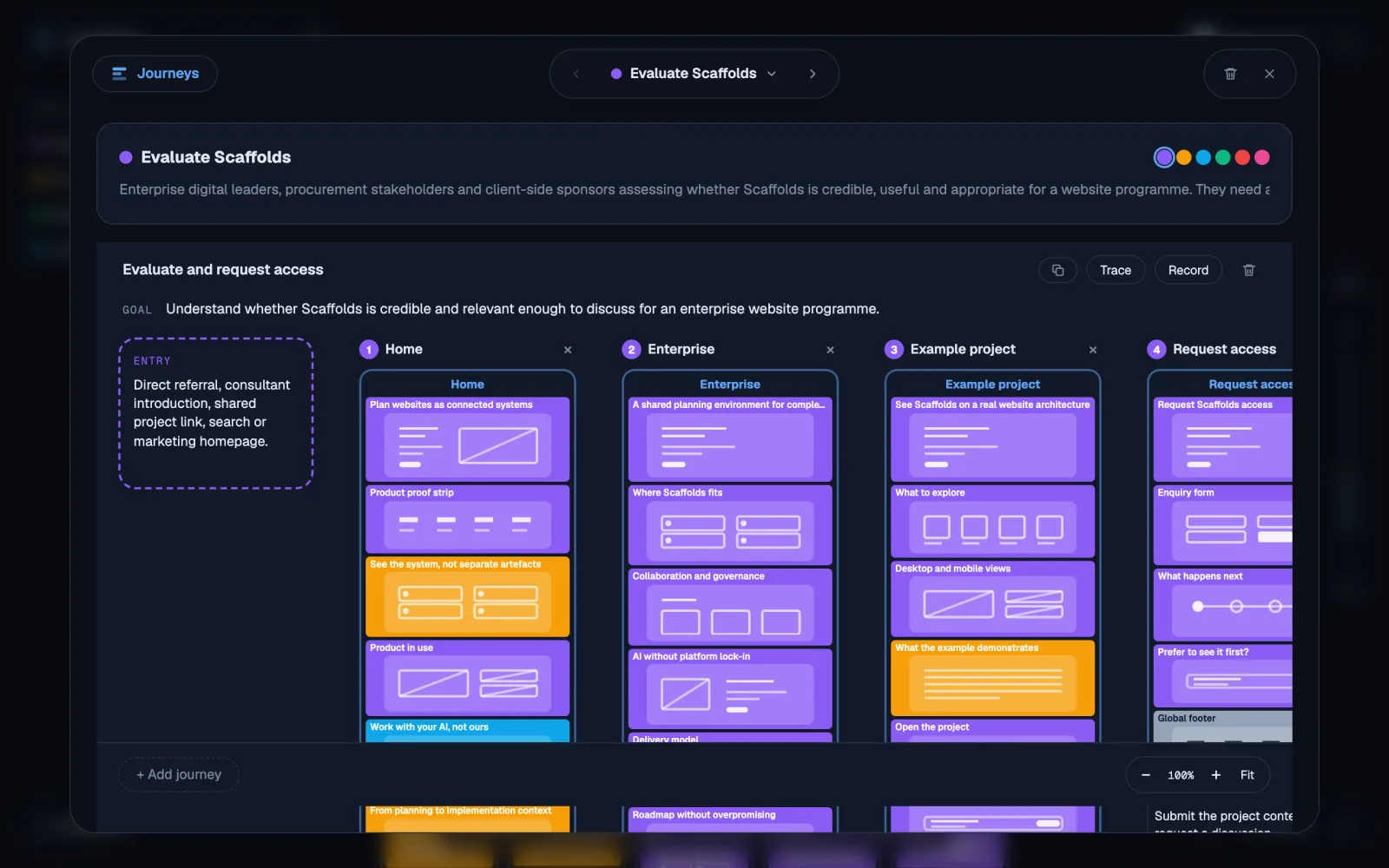Click the Add journey button
Image resolution: width=1389 pixels, height=868 pixels.
(179, 774)
